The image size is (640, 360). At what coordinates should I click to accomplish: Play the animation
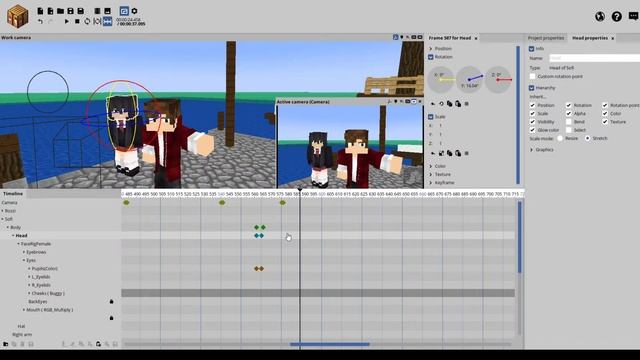[67, 21]
